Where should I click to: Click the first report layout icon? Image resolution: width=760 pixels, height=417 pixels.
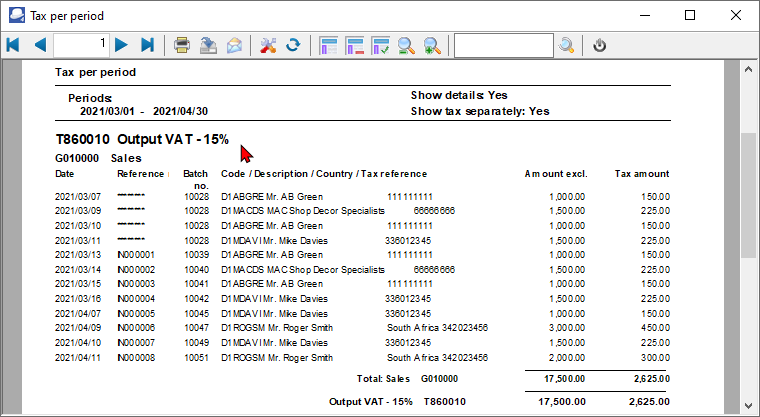[x=329, y=45]
